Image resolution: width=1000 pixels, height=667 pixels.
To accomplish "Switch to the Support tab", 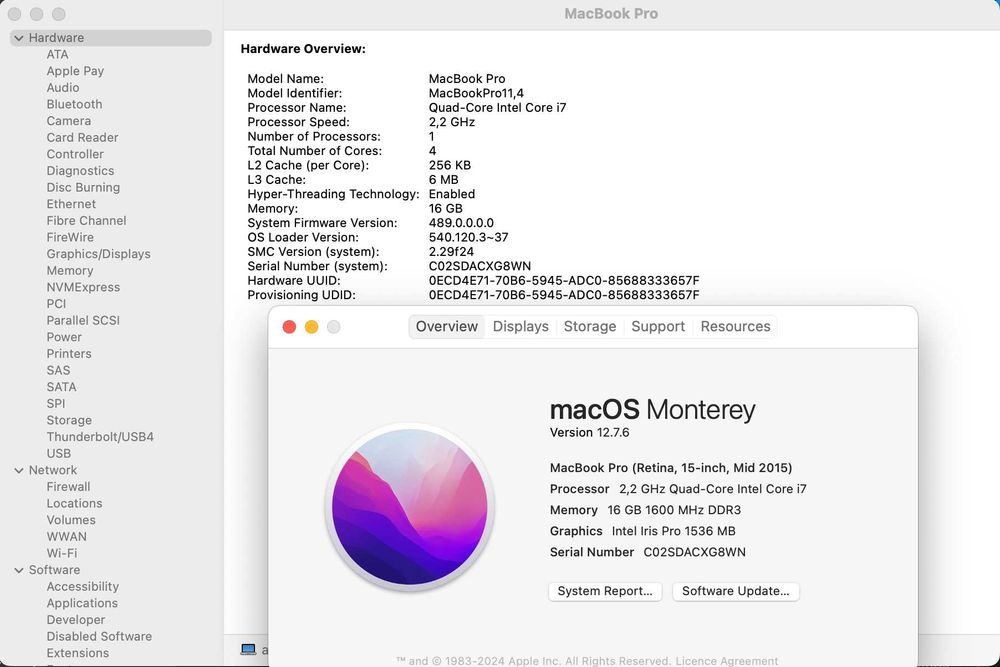I will 658,326.
